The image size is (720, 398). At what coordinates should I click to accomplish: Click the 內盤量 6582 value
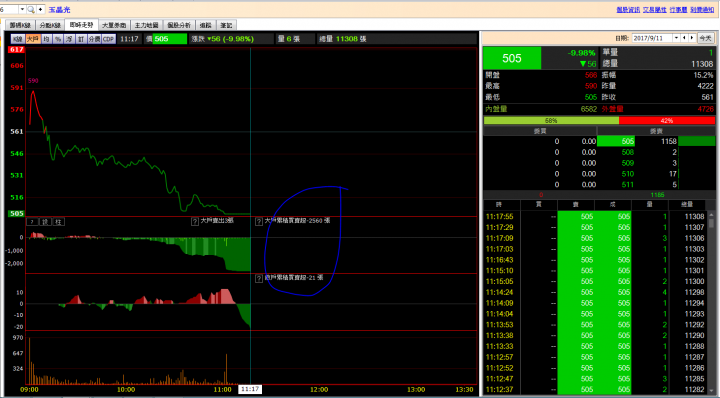[588, 109]
